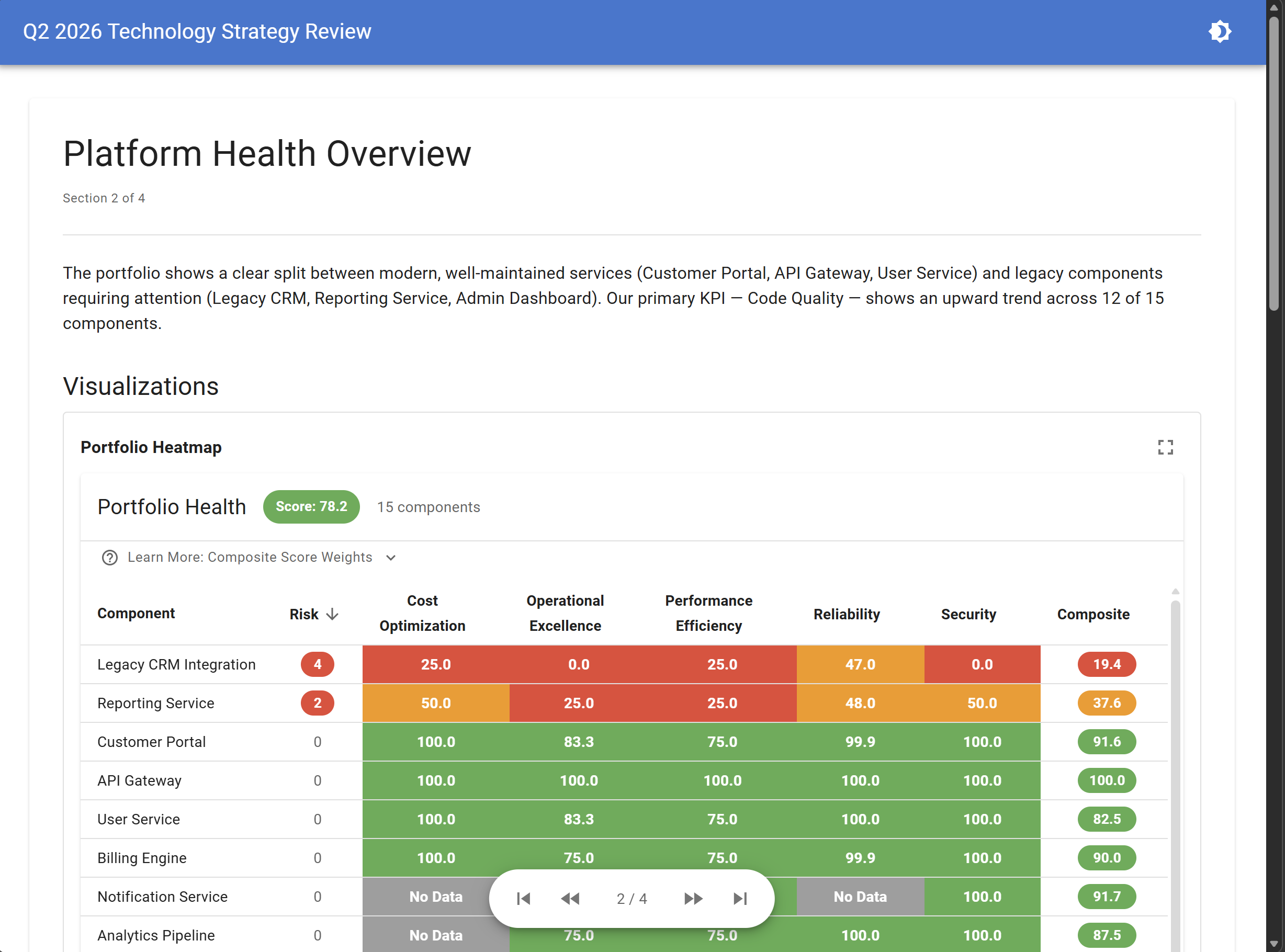Screen dimensions: 1285x952
Task: Click the heatmap table scrollbar up arrow
Action: pos(1176,592)
